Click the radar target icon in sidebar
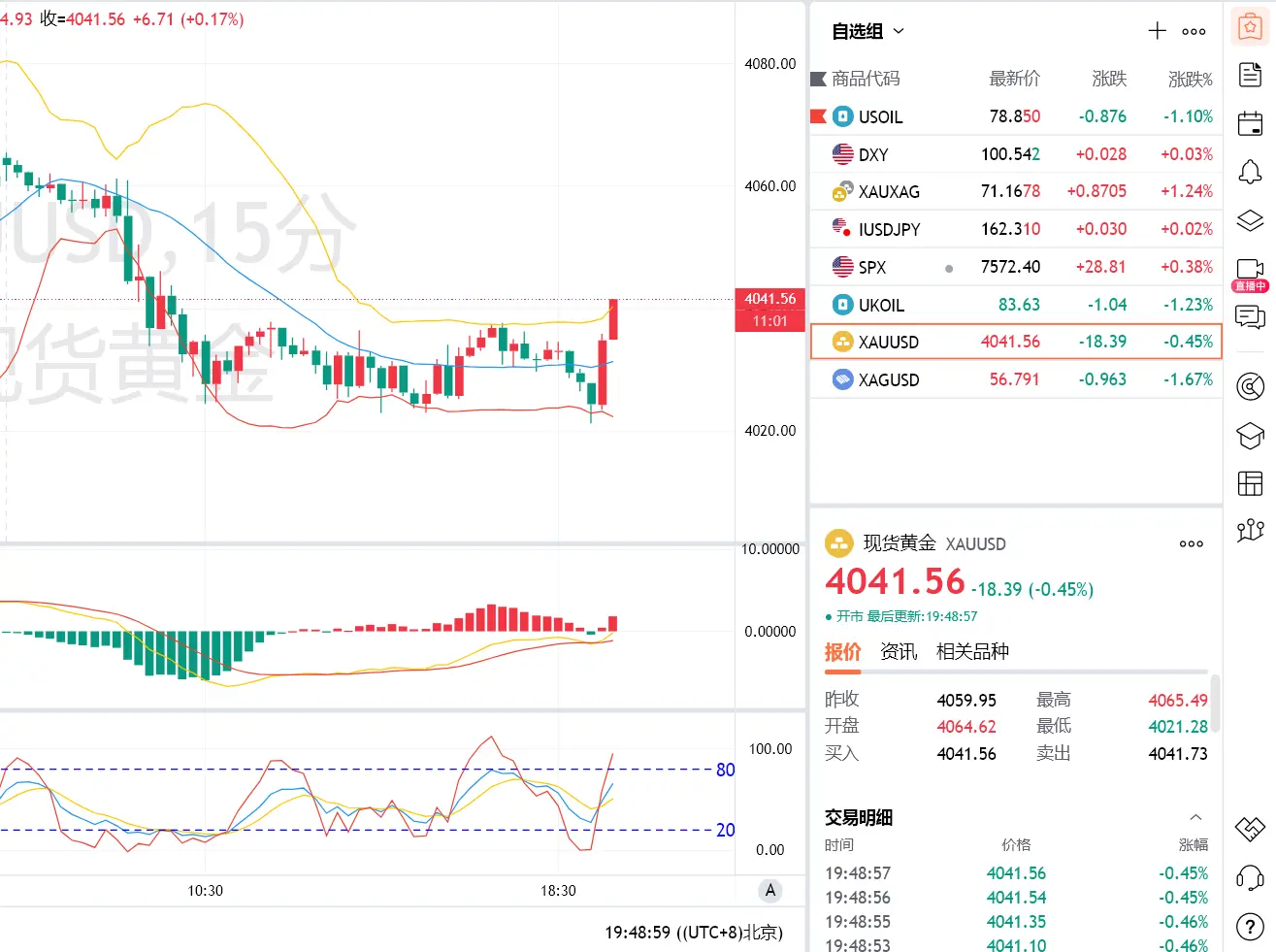Viewport: 1276px width, 952px height. click(x=1250, y=387)
